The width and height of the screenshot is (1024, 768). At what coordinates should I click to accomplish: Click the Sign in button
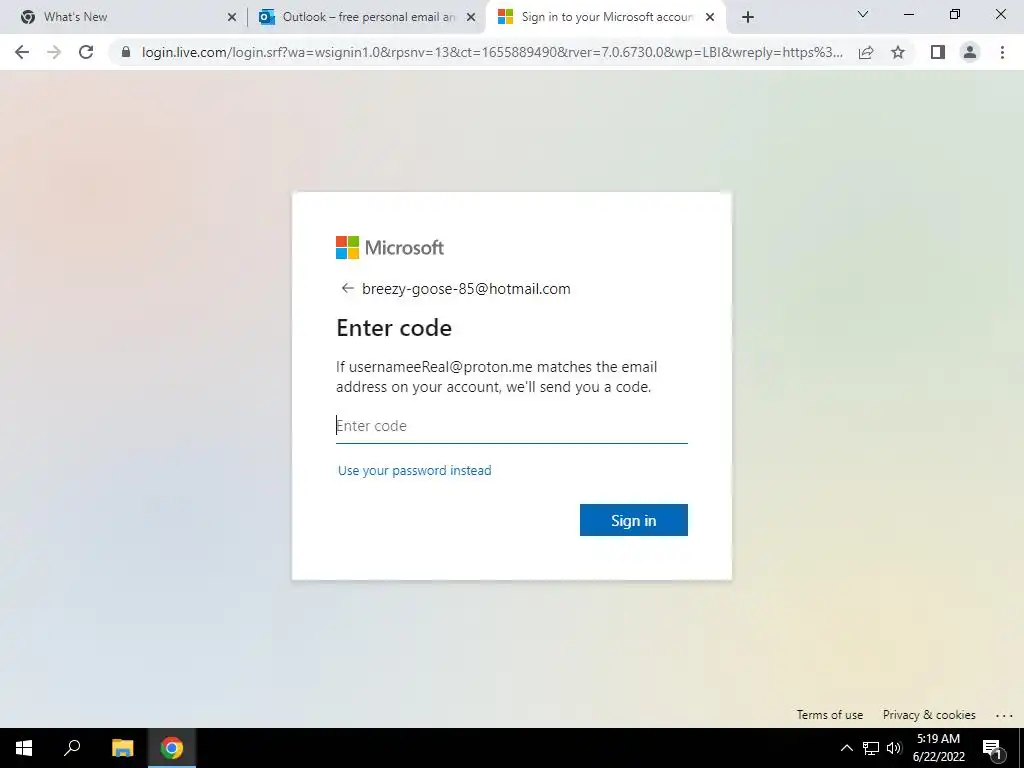pos(633,520)
